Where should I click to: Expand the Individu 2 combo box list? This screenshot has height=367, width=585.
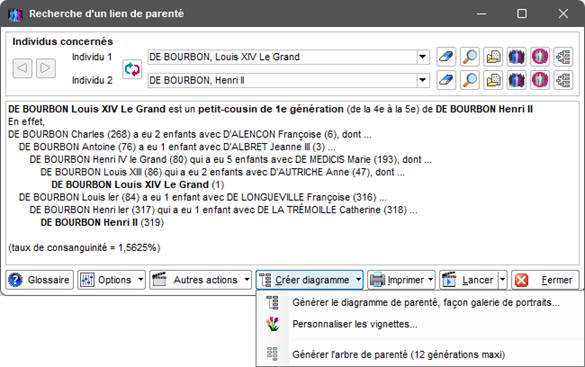[422, 80]
